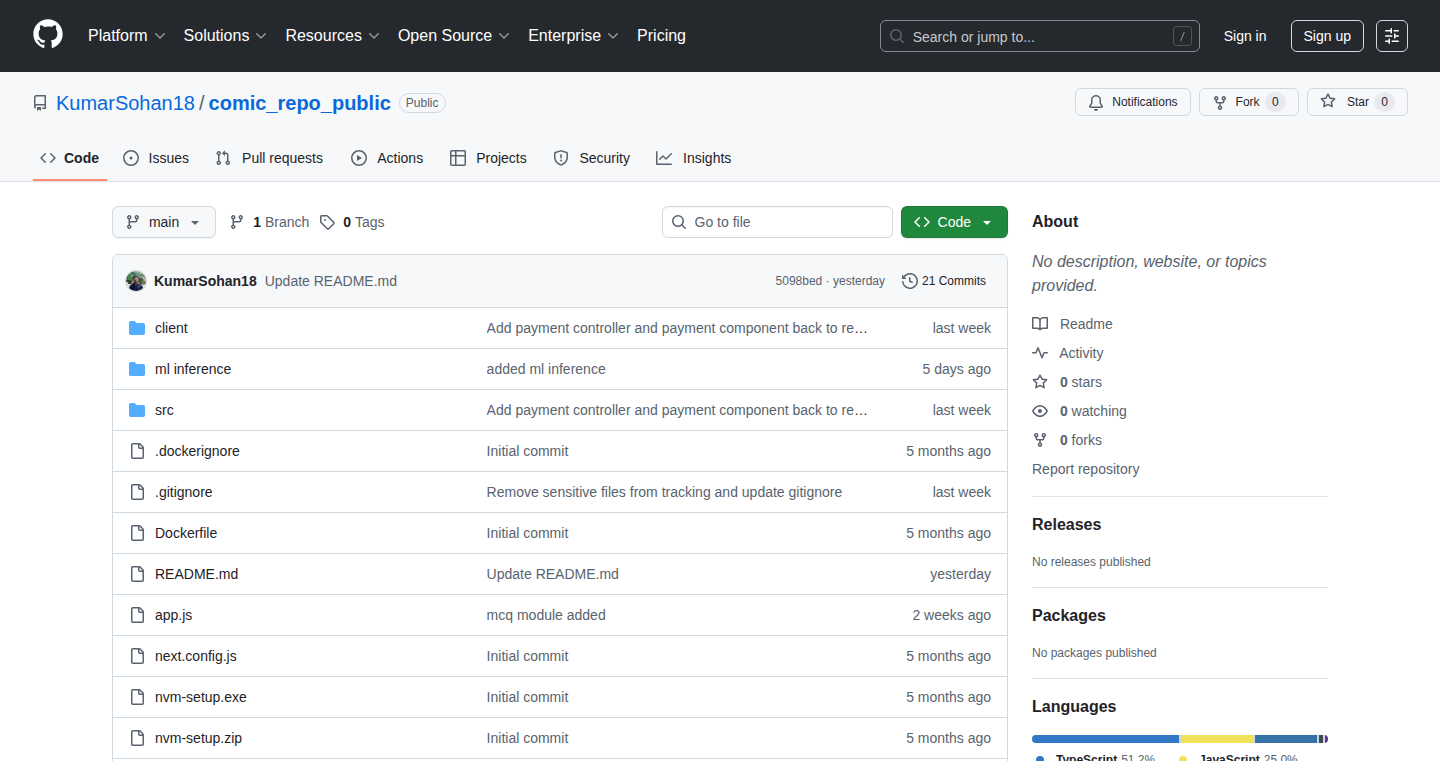Open commit message 'mcq module added'
Image resolution: width=1440 pixels, height=761 pixels.
[x=546, y=615]
